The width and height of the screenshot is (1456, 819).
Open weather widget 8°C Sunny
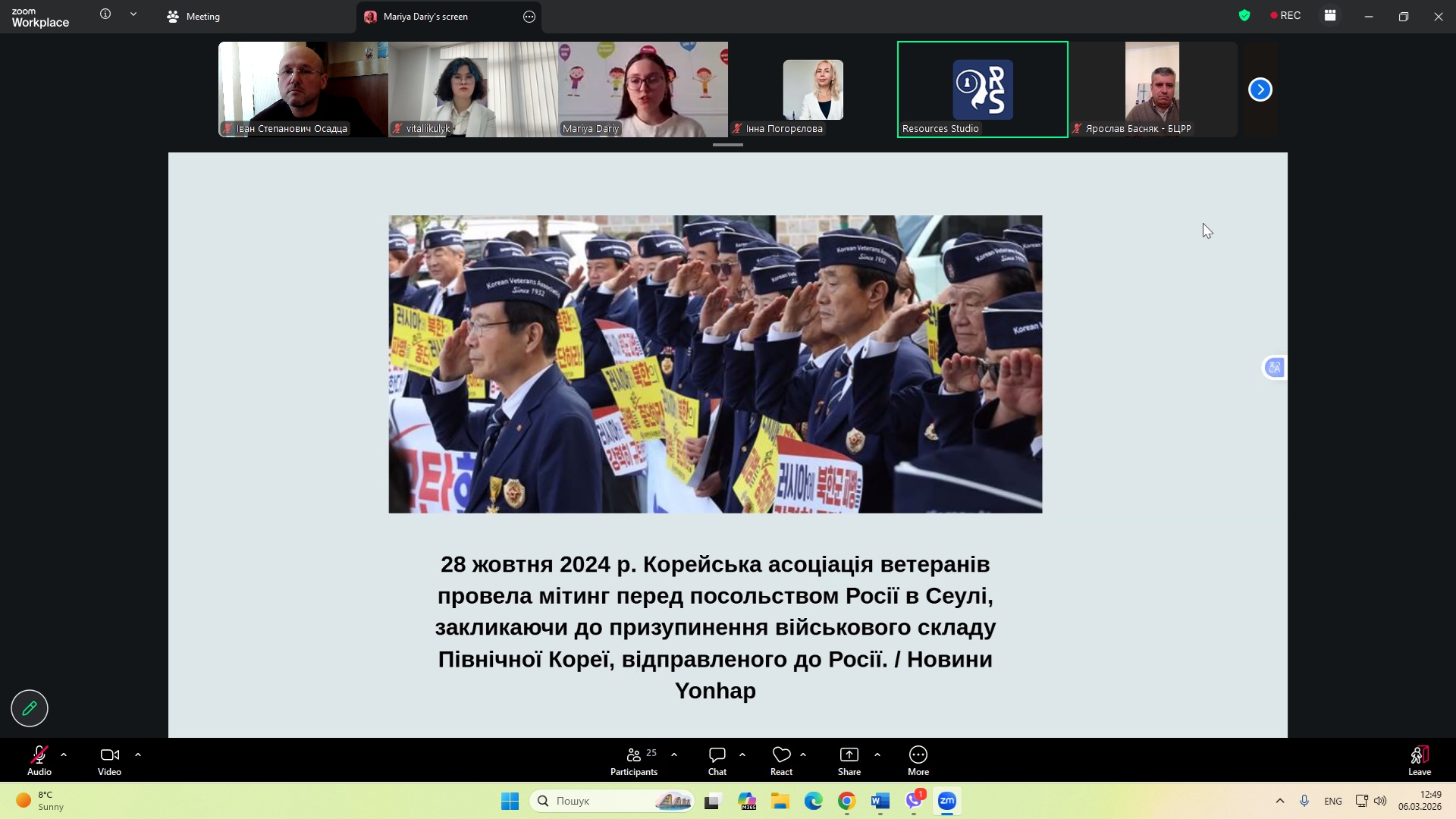pyautogui.click(x=40, y=801)
